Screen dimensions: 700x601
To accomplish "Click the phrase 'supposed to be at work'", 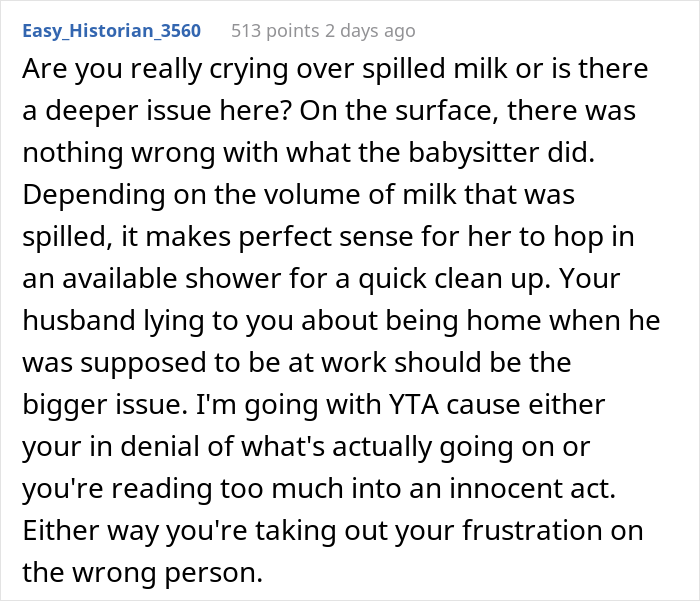I will (233, 363).
